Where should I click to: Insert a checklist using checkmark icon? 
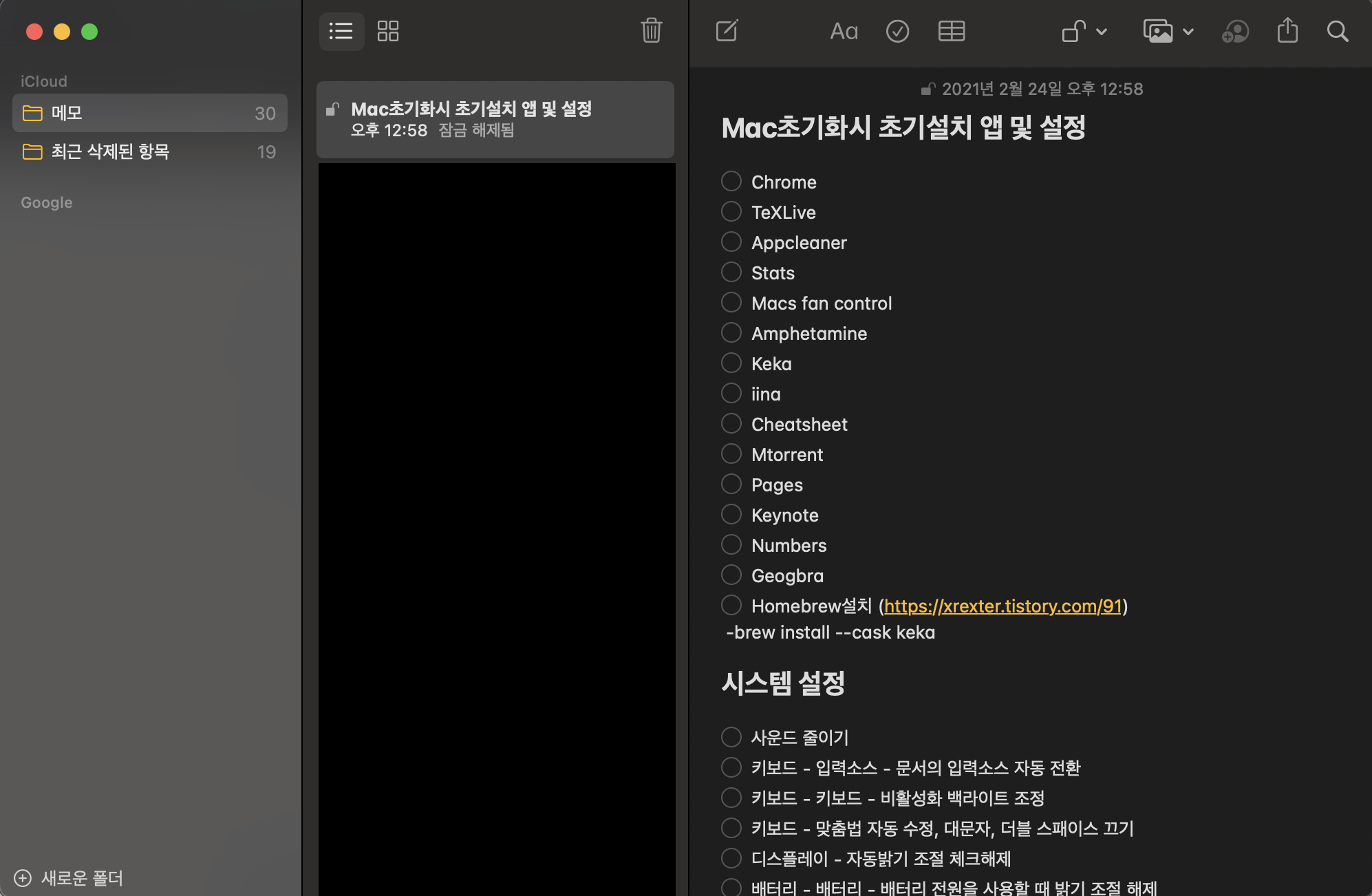tap(897, 31)
